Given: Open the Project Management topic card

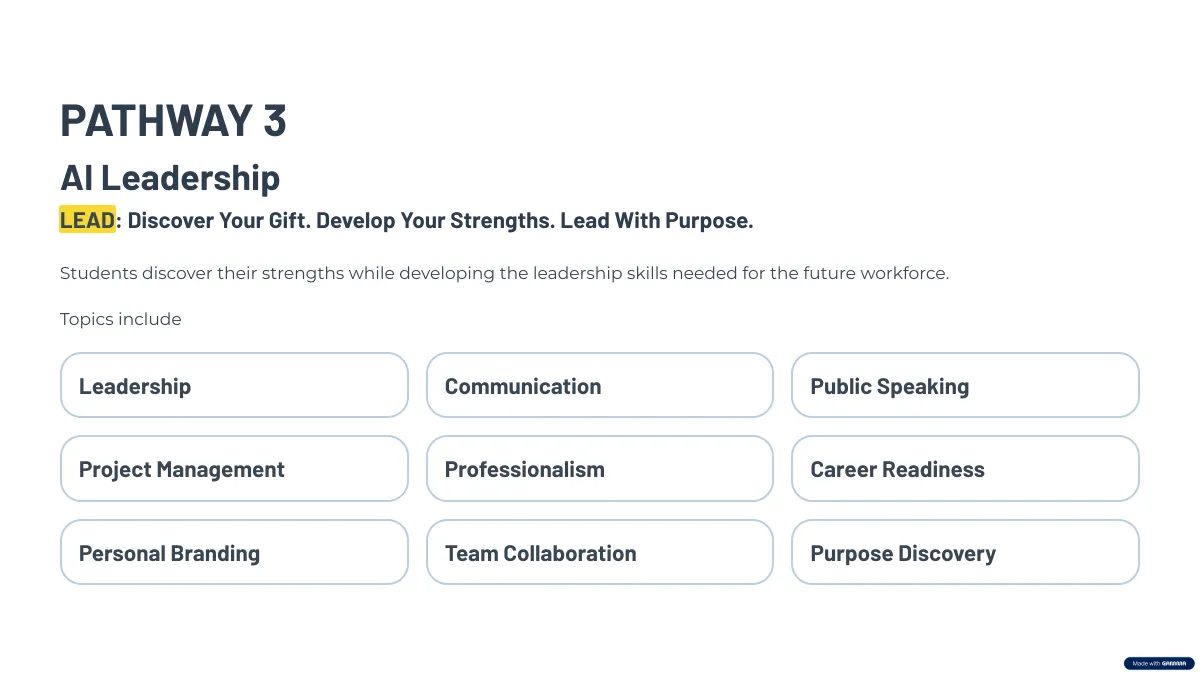Looking at the screenshot, I should [x=234, y=468].
